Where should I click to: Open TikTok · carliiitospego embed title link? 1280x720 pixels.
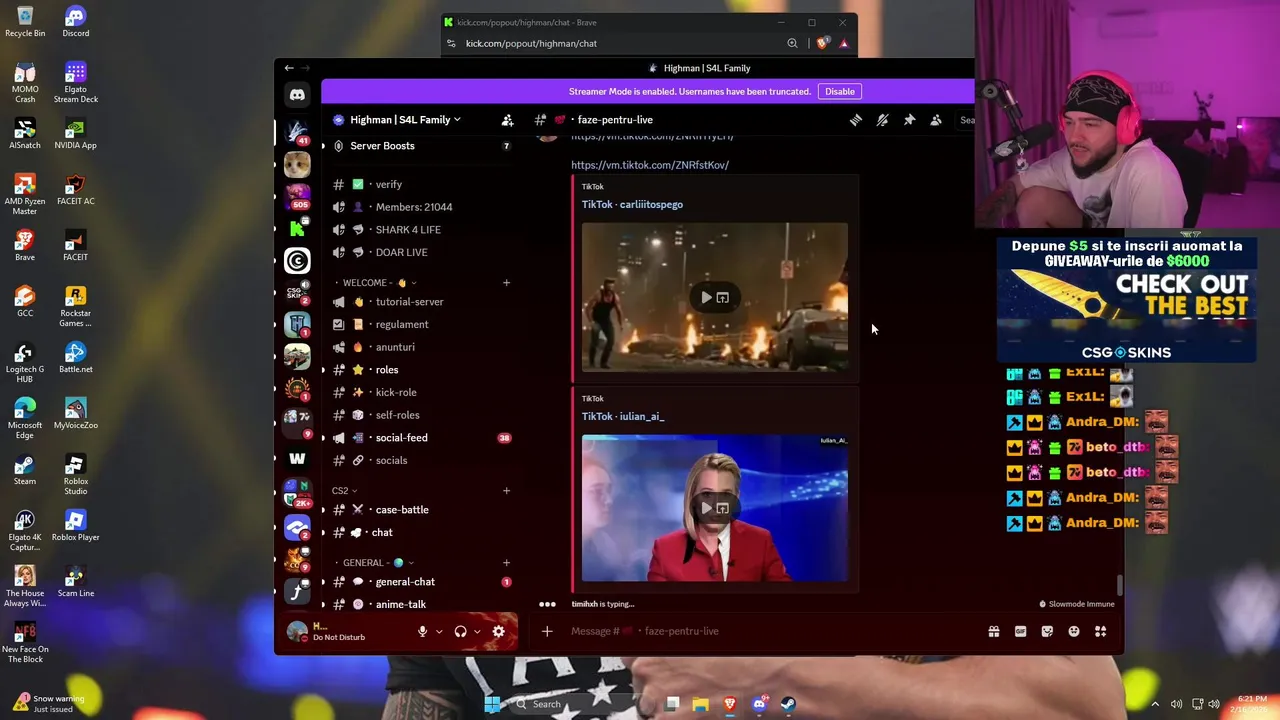[x=632, y=204]
